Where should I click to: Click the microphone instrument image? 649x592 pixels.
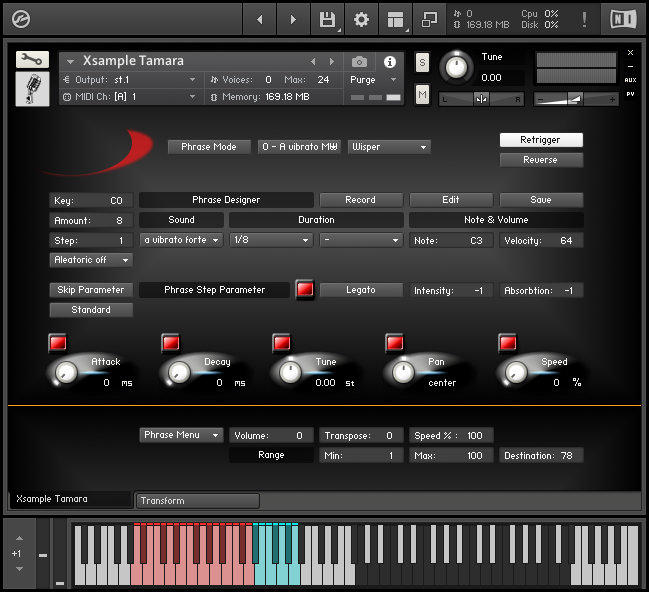[x=32, y=89]
